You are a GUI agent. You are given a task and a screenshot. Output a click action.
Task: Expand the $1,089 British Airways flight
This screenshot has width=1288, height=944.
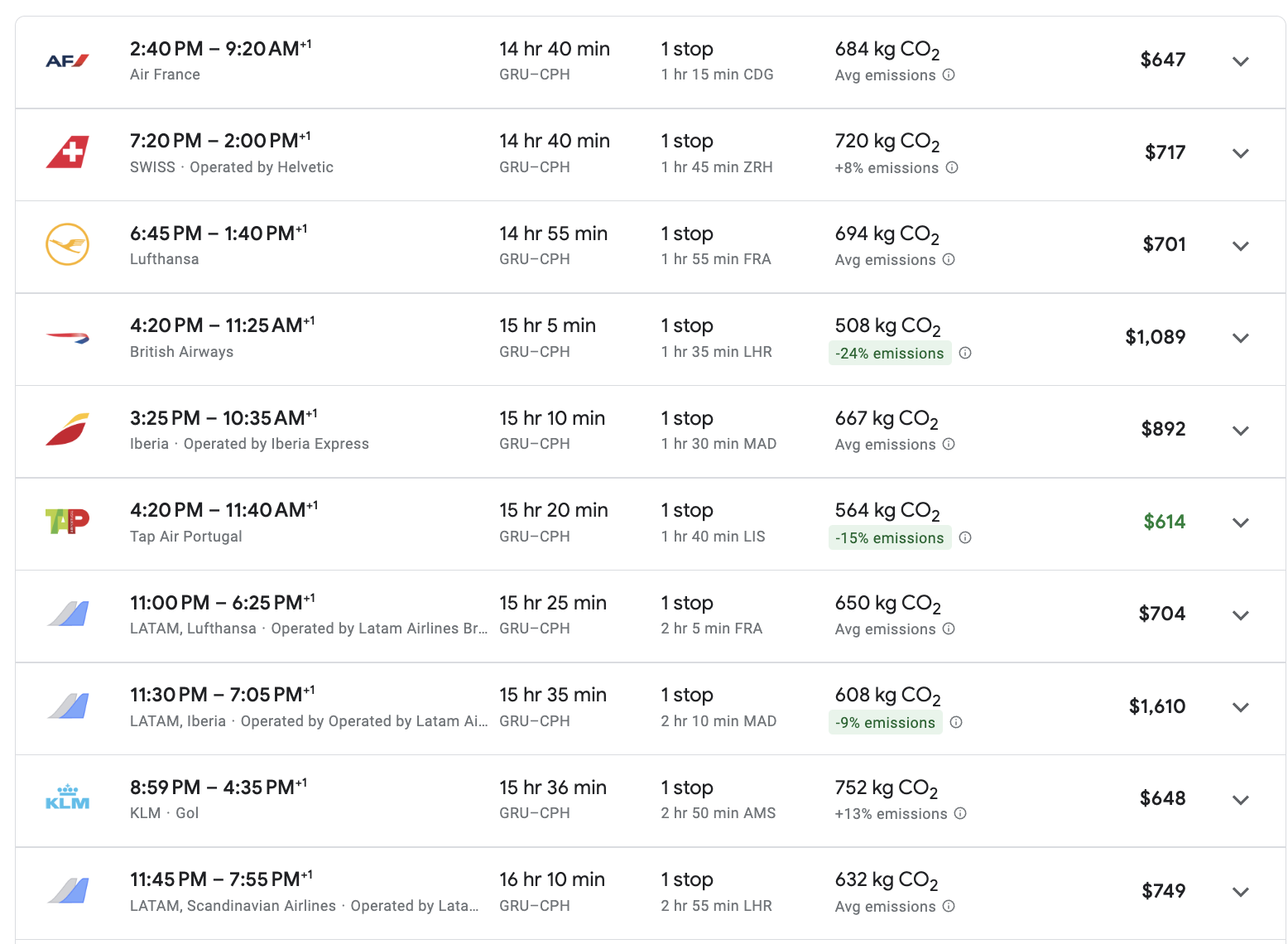(1240, 338)
